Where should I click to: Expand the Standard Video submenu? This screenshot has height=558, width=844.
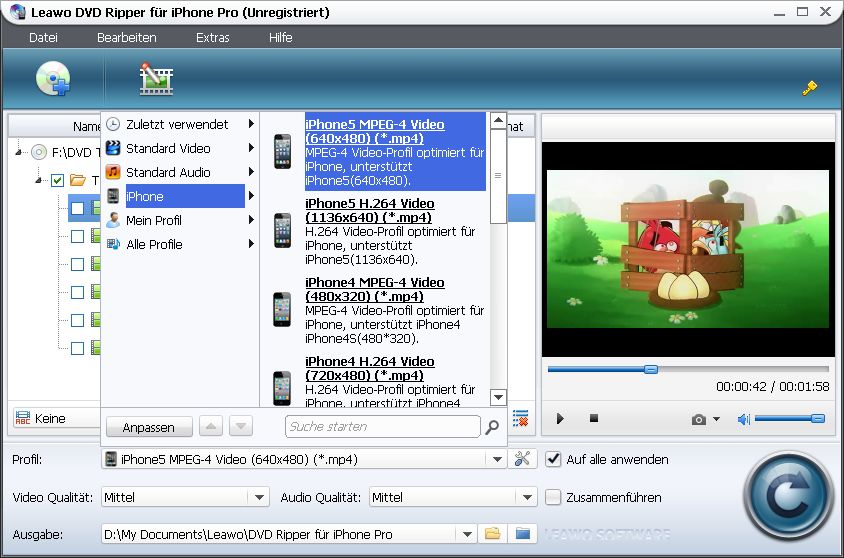[x=251, y=148]
